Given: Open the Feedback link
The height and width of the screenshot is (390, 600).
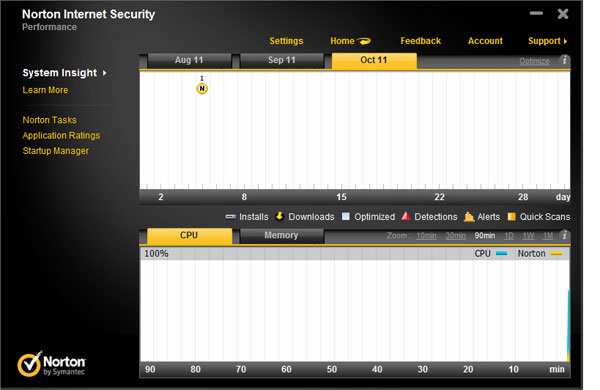Looking at the screenshot, I should pyautogui.click(x=421, y=41).
